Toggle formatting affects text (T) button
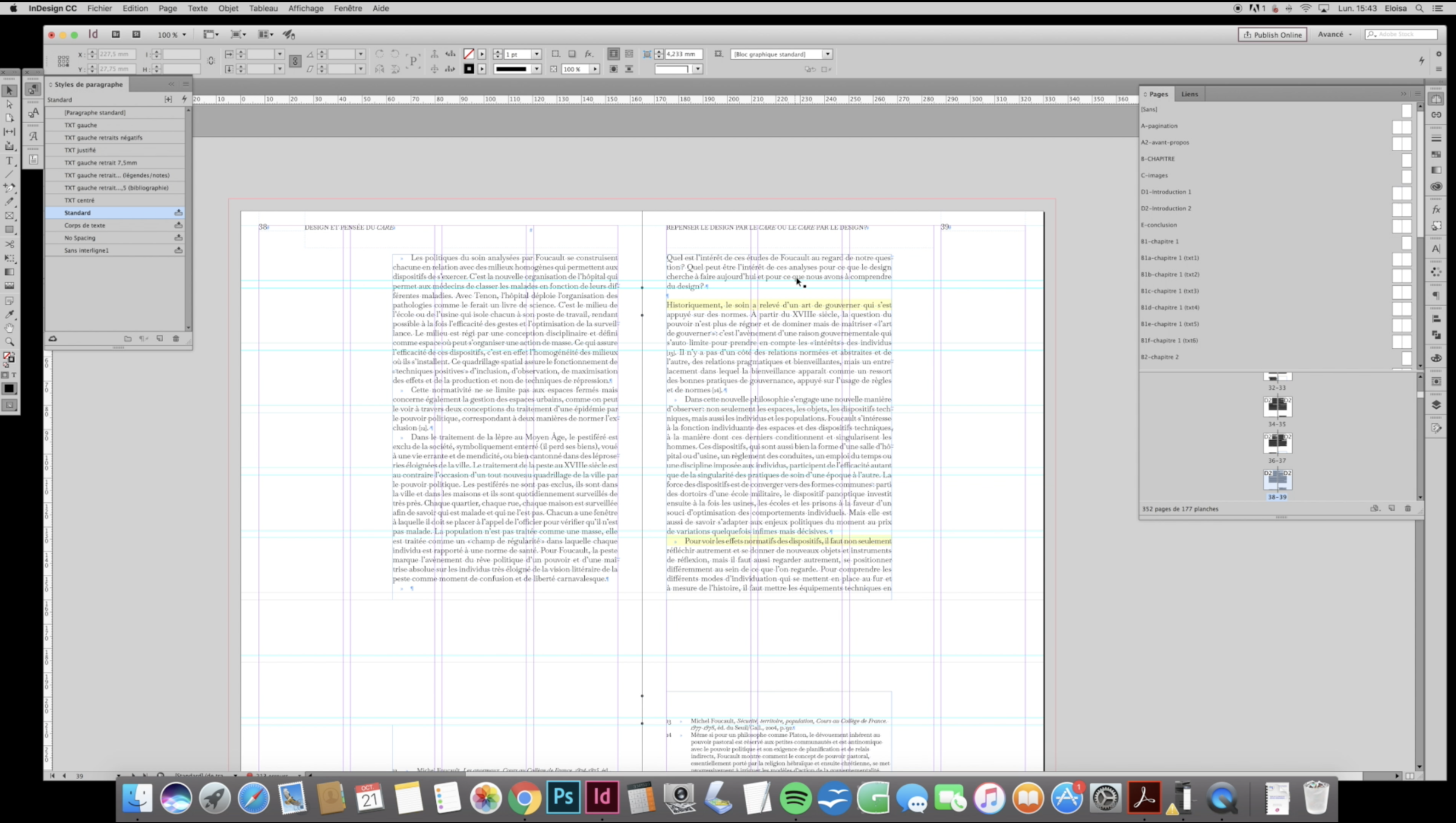Screen dimensions: 1456x823 click(x=14, y=375)
